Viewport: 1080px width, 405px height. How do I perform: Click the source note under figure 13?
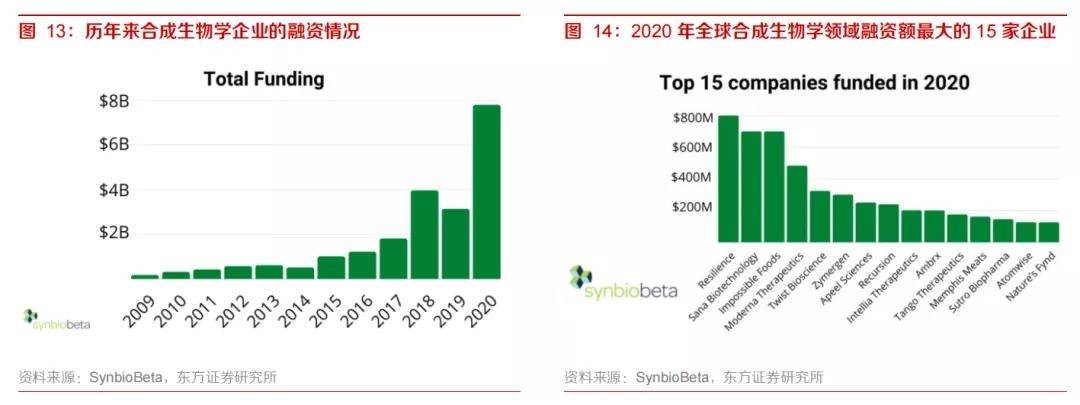point(148,377)
